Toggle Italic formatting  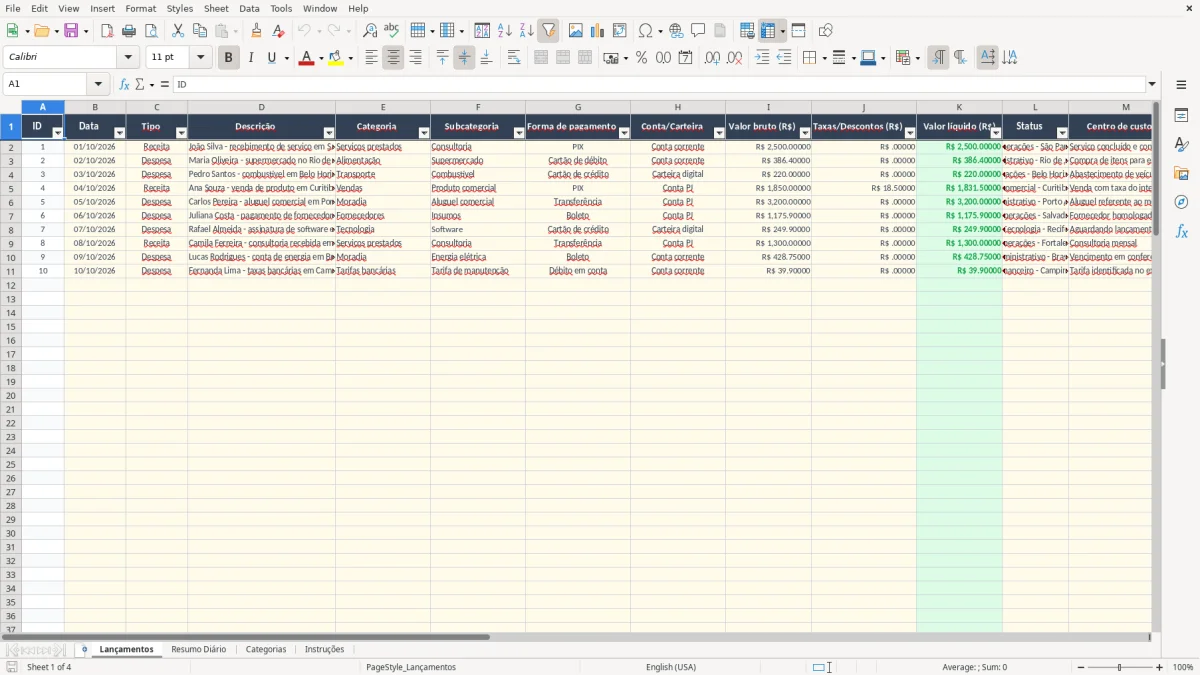point(250,58)
